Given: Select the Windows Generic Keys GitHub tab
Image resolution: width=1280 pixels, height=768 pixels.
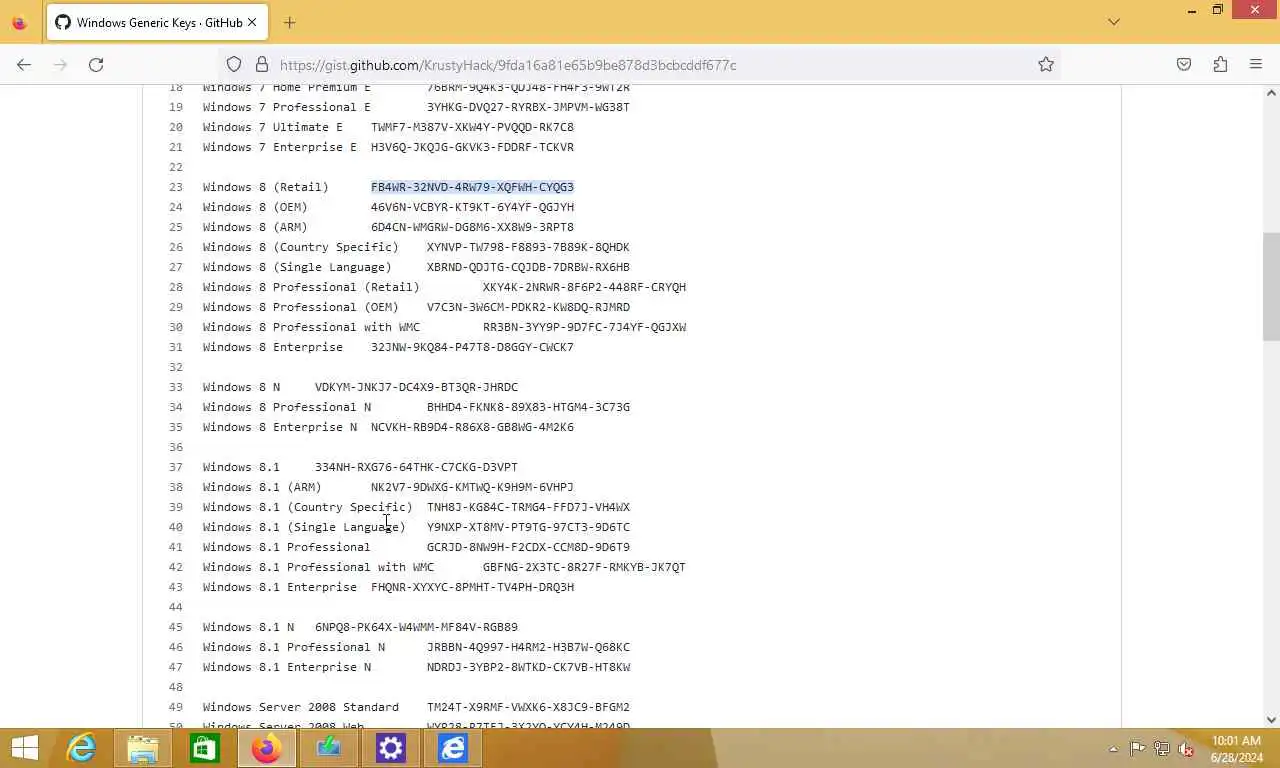Looking at the screenshot, I should point(158,22).
